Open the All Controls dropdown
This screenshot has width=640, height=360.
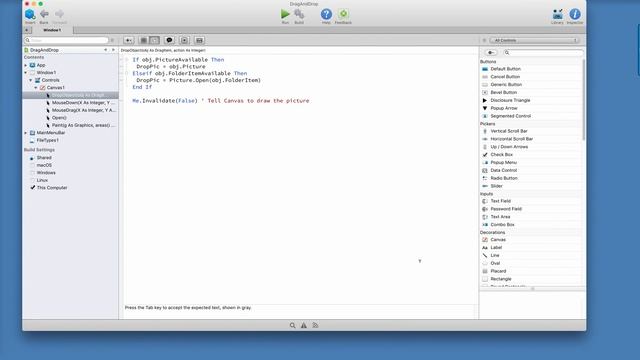click(x=535, y=40)
